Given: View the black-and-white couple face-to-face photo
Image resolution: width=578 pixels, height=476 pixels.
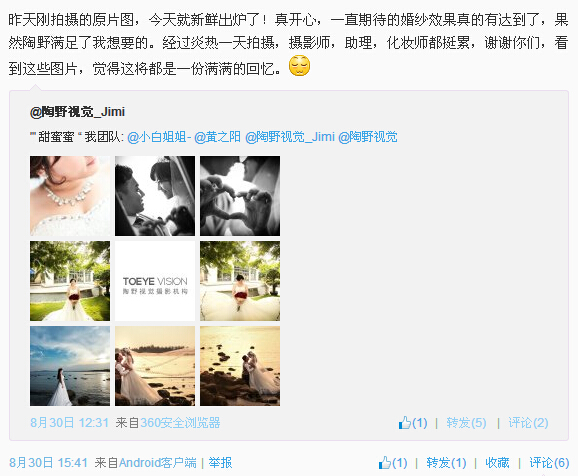Looking at the screenshot, I should coord(155,196).
